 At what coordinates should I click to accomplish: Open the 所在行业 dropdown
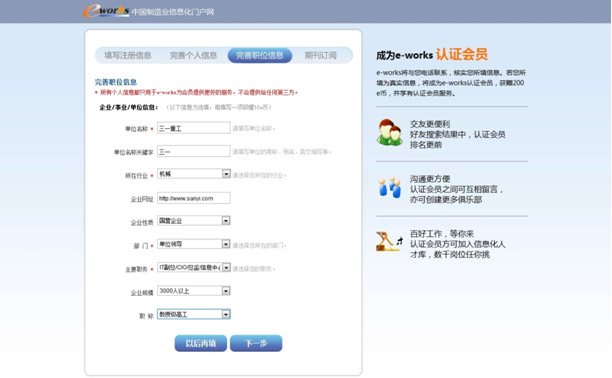[x=194, y=174]
